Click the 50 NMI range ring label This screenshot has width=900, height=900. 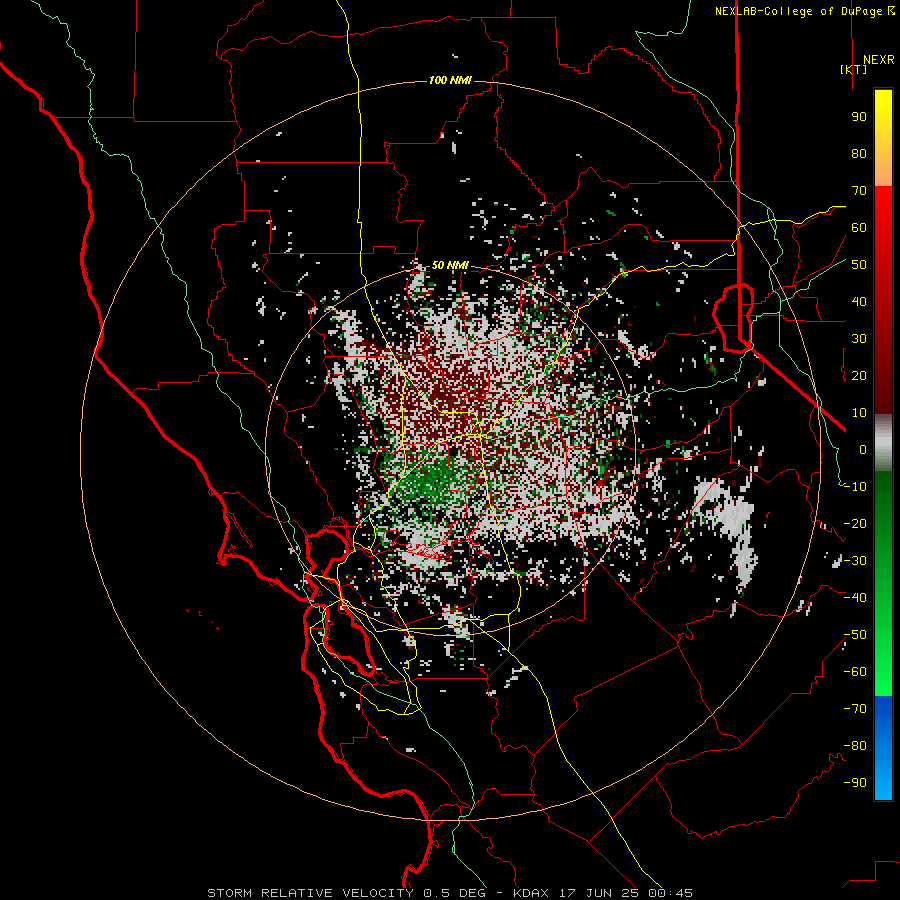click(x=450, y=265)
